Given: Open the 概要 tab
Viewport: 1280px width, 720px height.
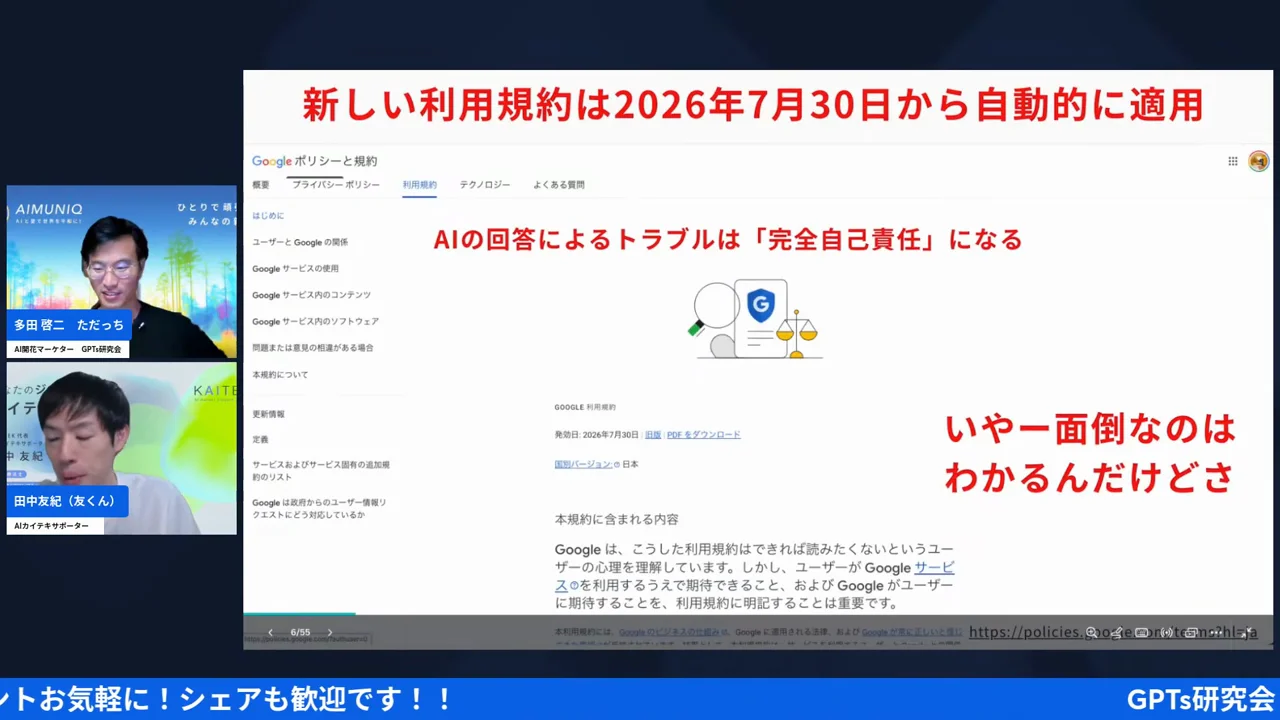Looking at the screenshot, I should coord(261,185).
